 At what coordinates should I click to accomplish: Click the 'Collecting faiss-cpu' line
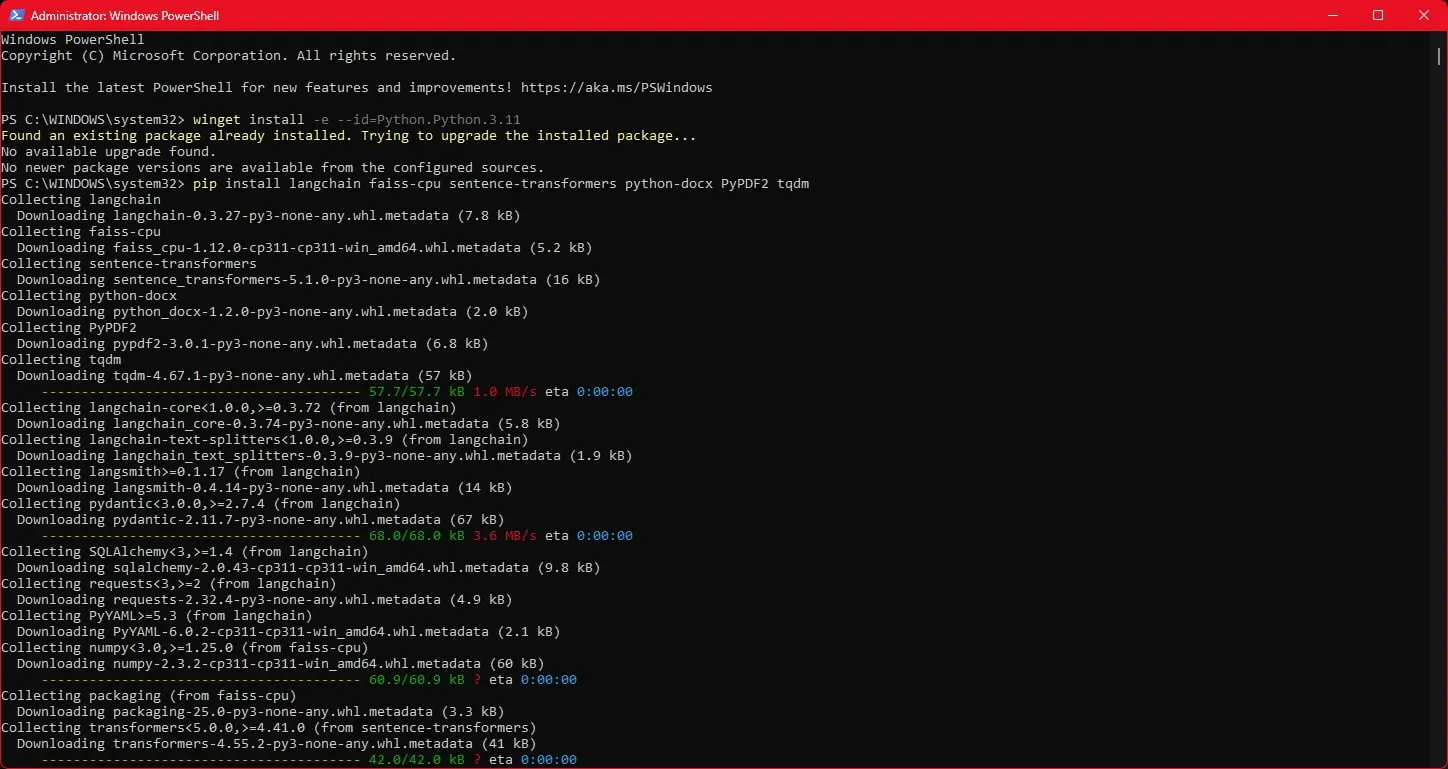click(x=81, y=232)
